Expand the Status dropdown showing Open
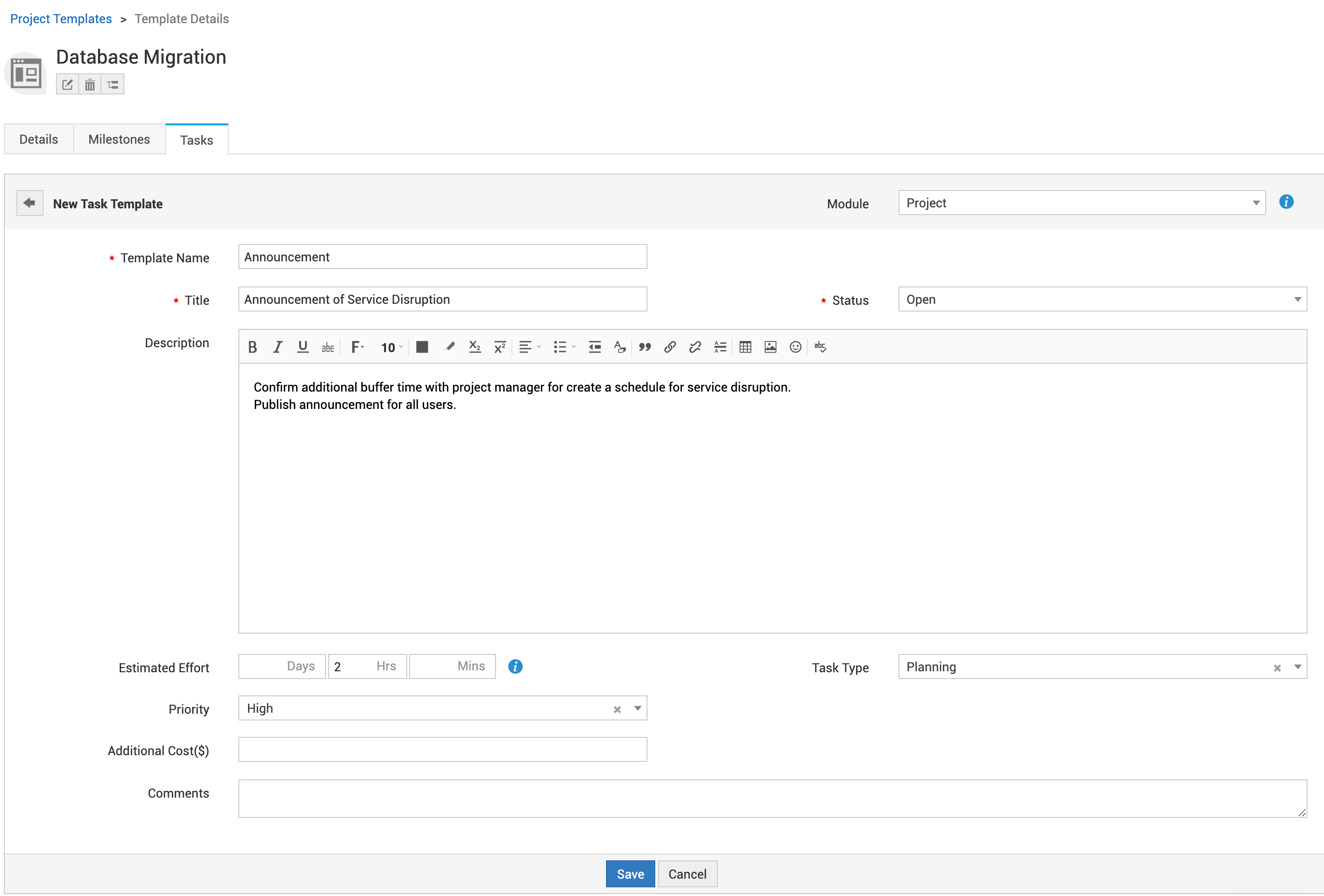 coord(1101,299)
